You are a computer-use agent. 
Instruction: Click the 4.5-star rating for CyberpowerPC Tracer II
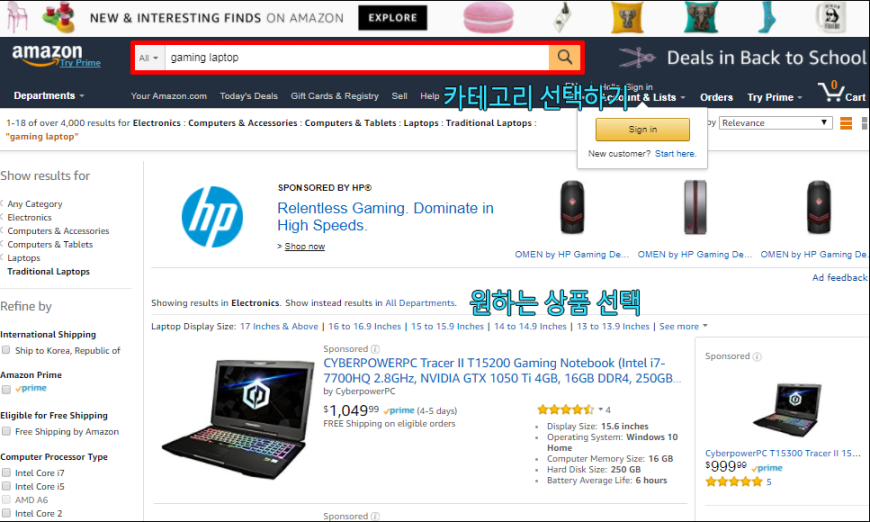tap(565, 410)
